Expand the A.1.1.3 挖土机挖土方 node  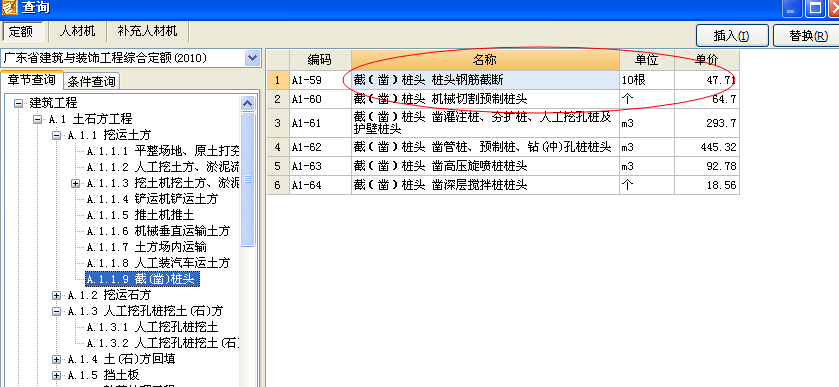coord(75,184)
